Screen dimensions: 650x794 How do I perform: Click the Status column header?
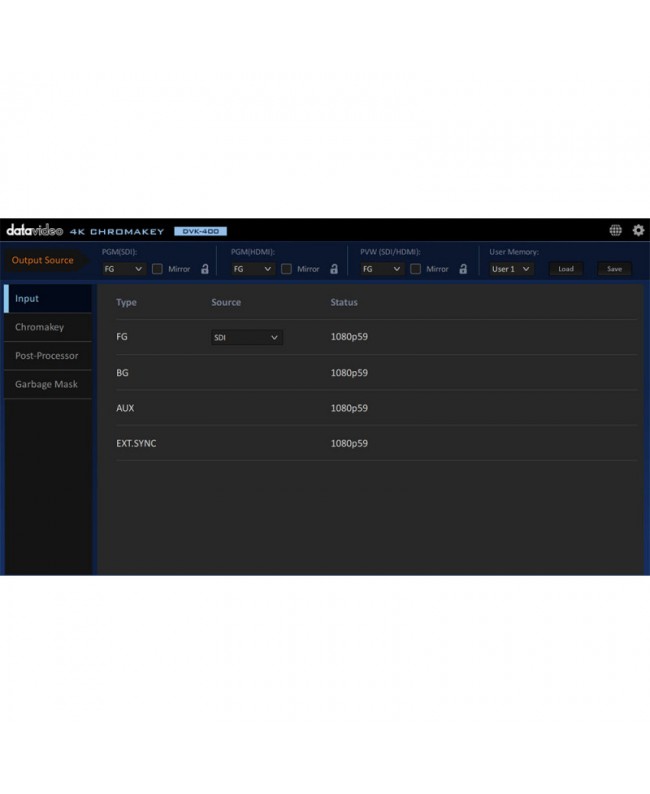click(344, 302)
